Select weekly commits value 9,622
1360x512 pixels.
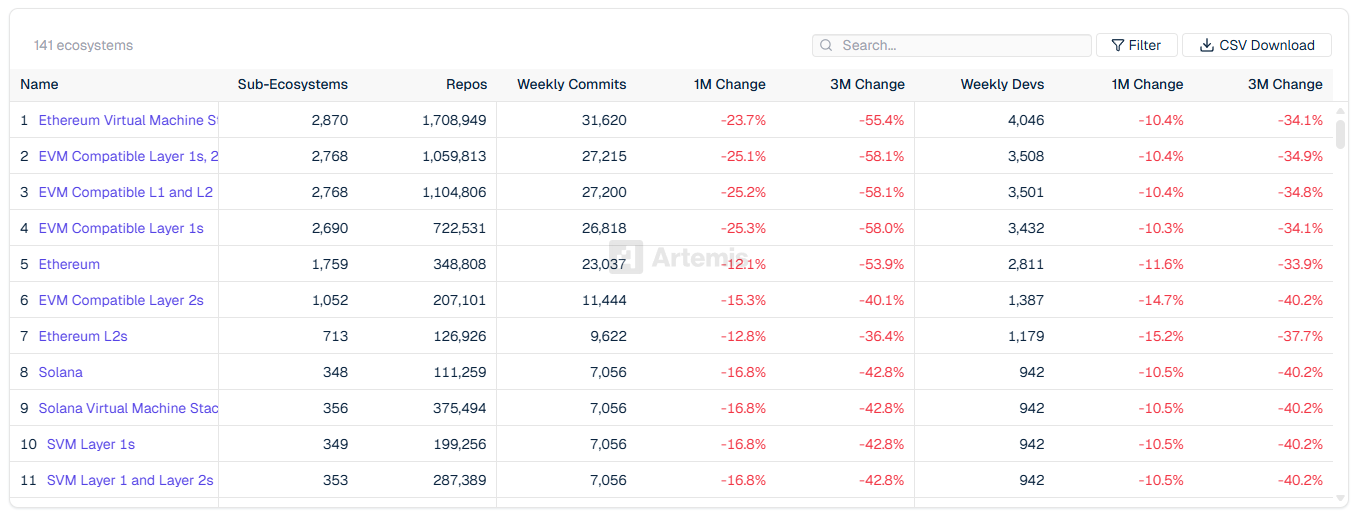(x=609, y=336)
